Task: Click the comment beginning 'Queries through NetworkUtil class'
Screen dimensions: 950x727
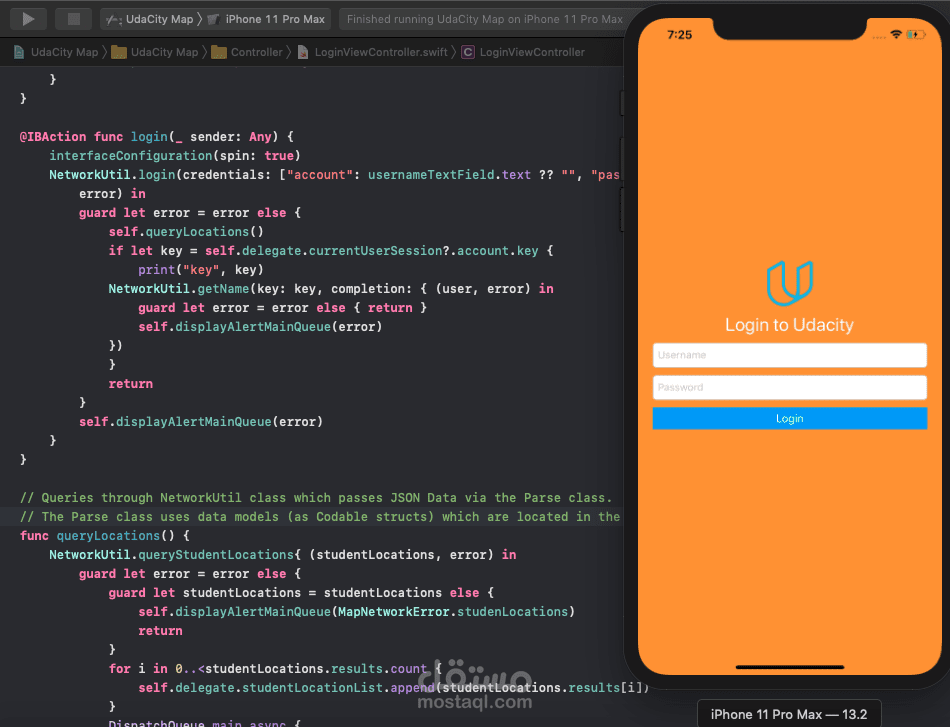Action: [x=316, y=498]
